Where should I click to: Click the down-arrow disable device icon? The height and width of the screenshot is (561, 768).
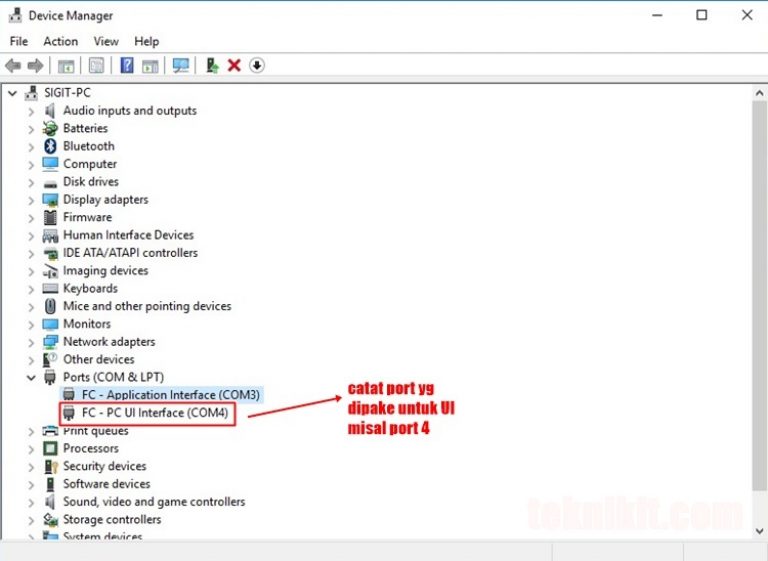coord(257,66)
